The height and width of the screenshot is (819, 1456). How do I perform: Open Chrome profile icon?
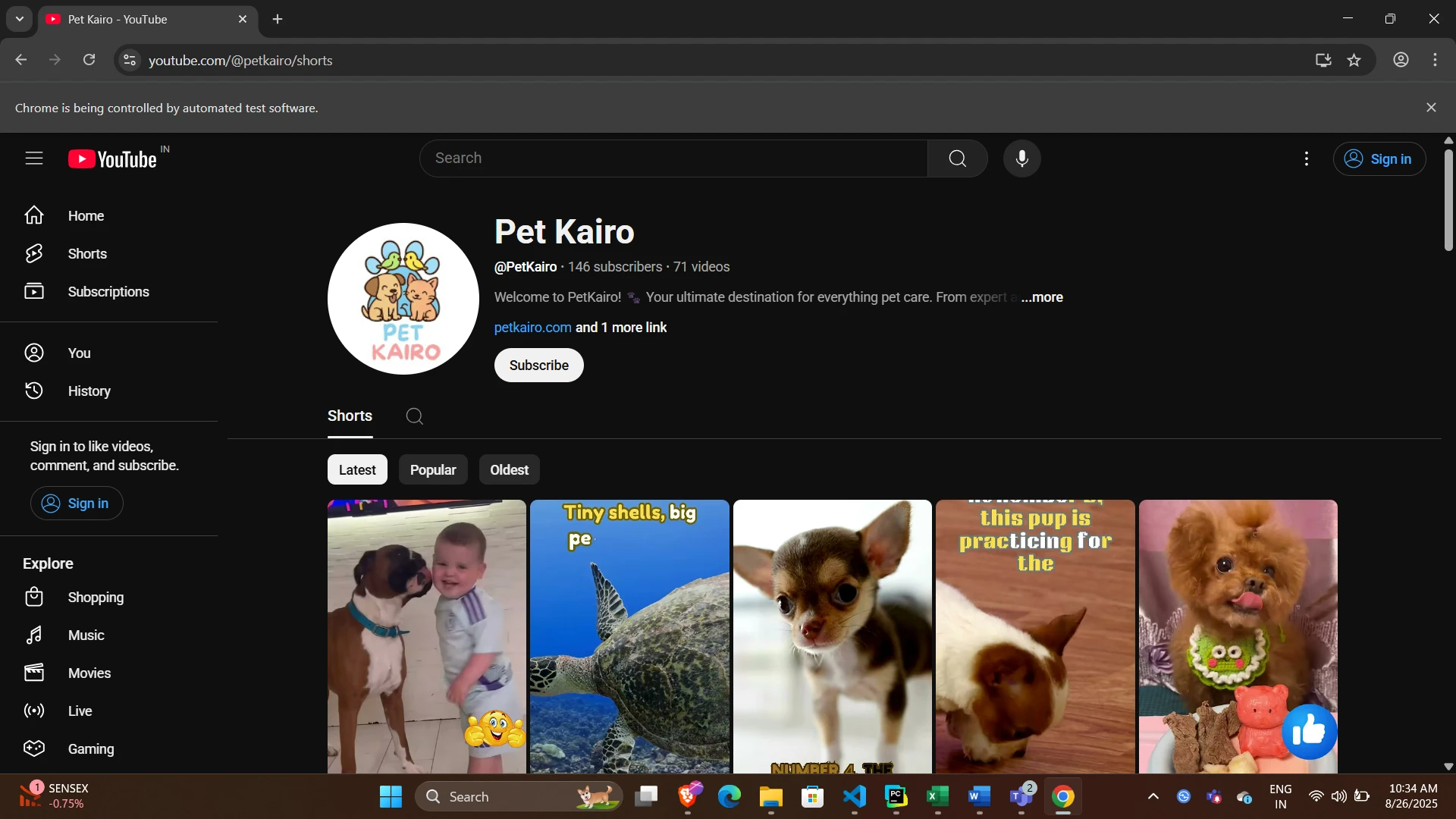tap(1401, 60)
